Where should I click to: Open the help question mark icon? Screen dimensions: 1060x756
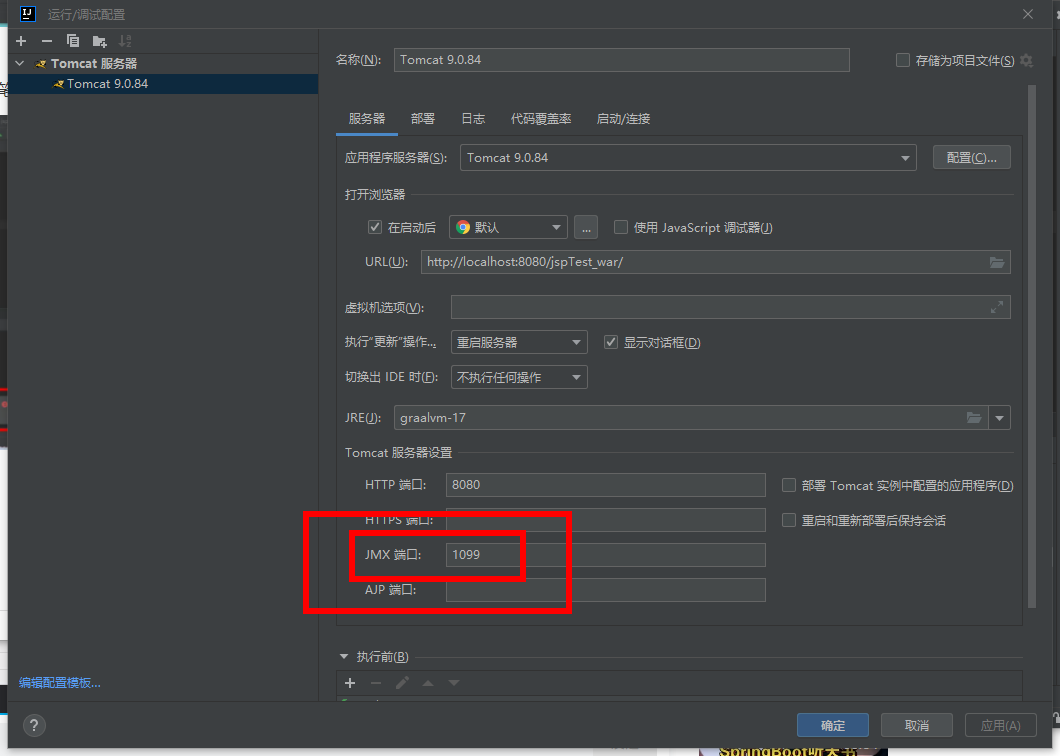[x=33, y=726]
